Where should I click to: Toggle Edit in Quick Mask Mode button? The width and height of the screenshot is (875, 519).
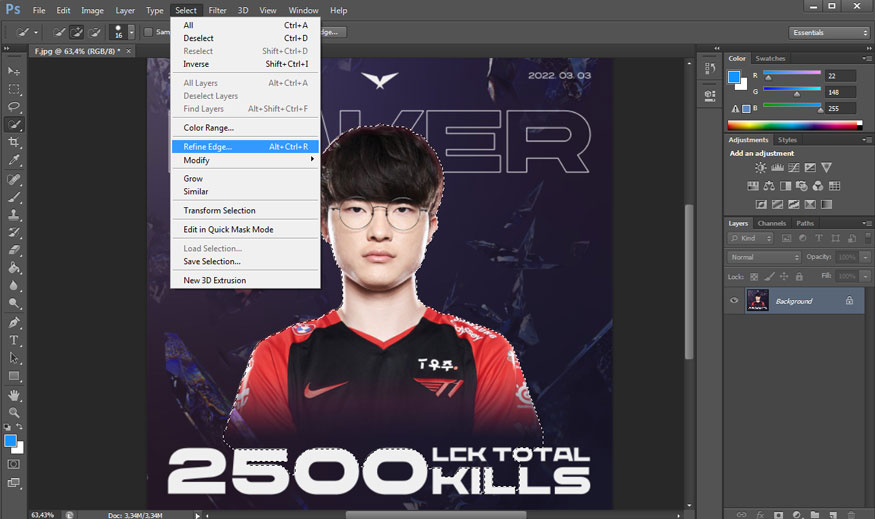coord(14,464)
